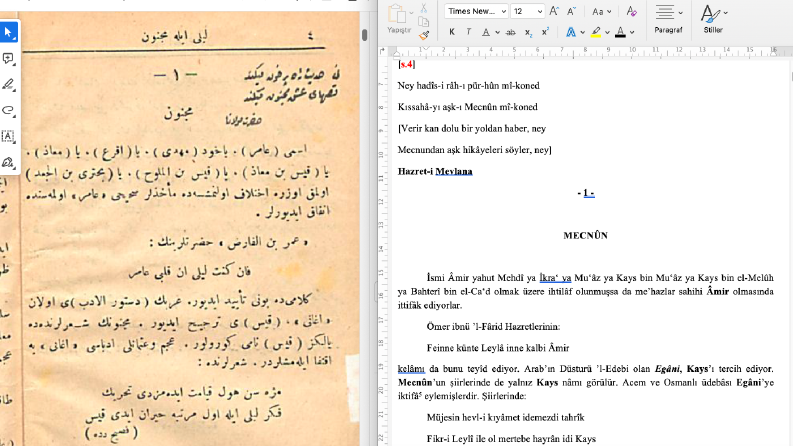Select the arrow selection tool in PDF viewer

[x=8, y=33]
